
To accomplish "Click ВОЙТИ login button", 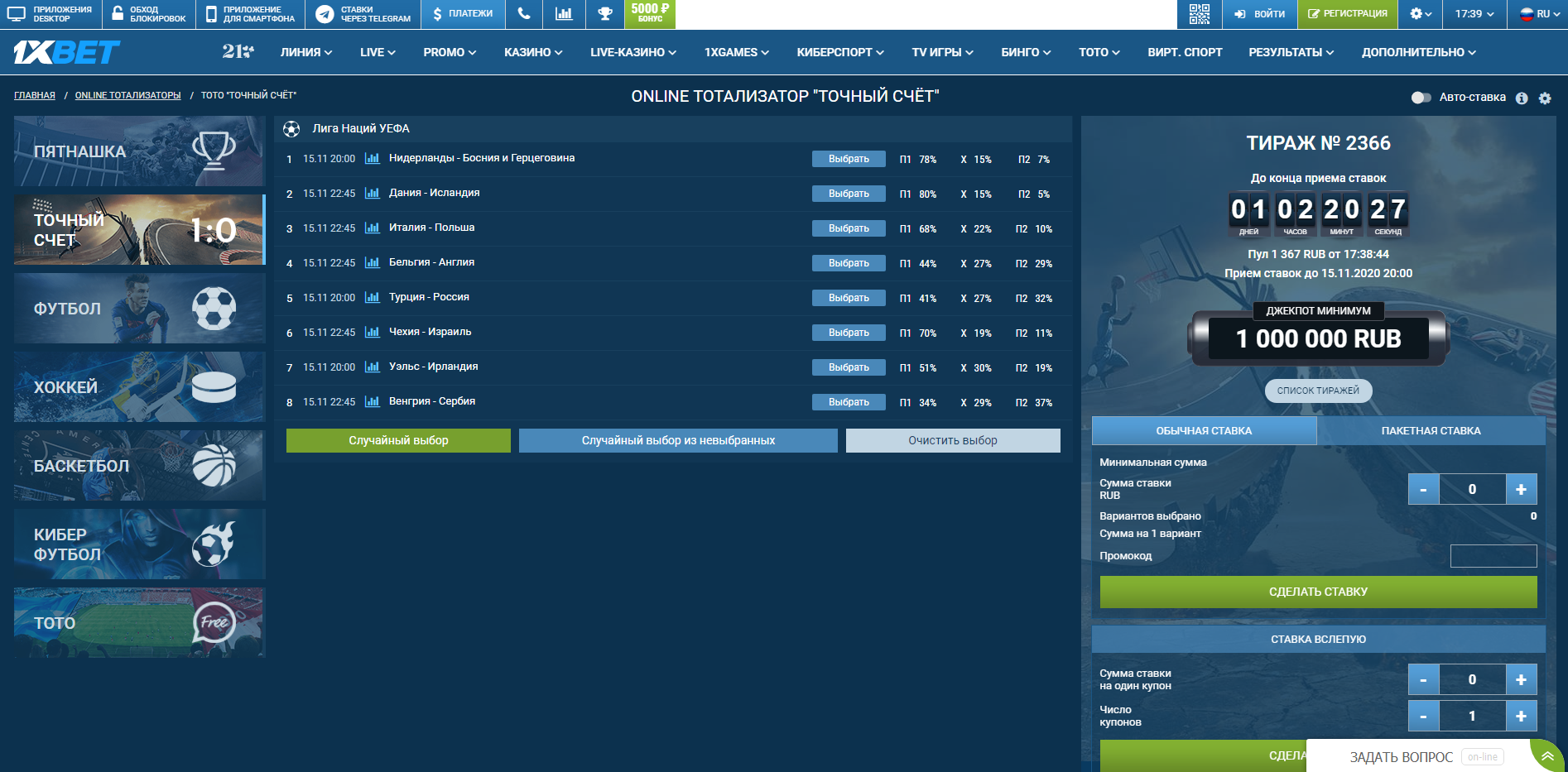I will pos(1260,14).
